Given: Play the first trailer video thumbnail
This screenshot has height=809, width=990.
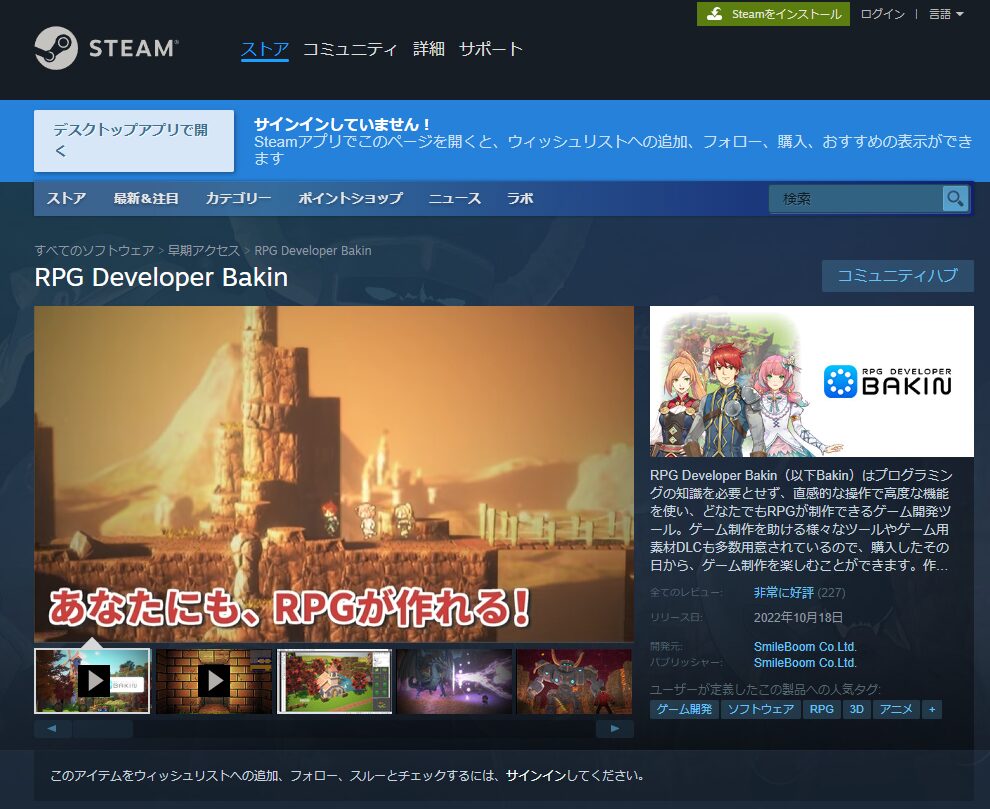Looking at the screenshot, I should pos(92,681).
